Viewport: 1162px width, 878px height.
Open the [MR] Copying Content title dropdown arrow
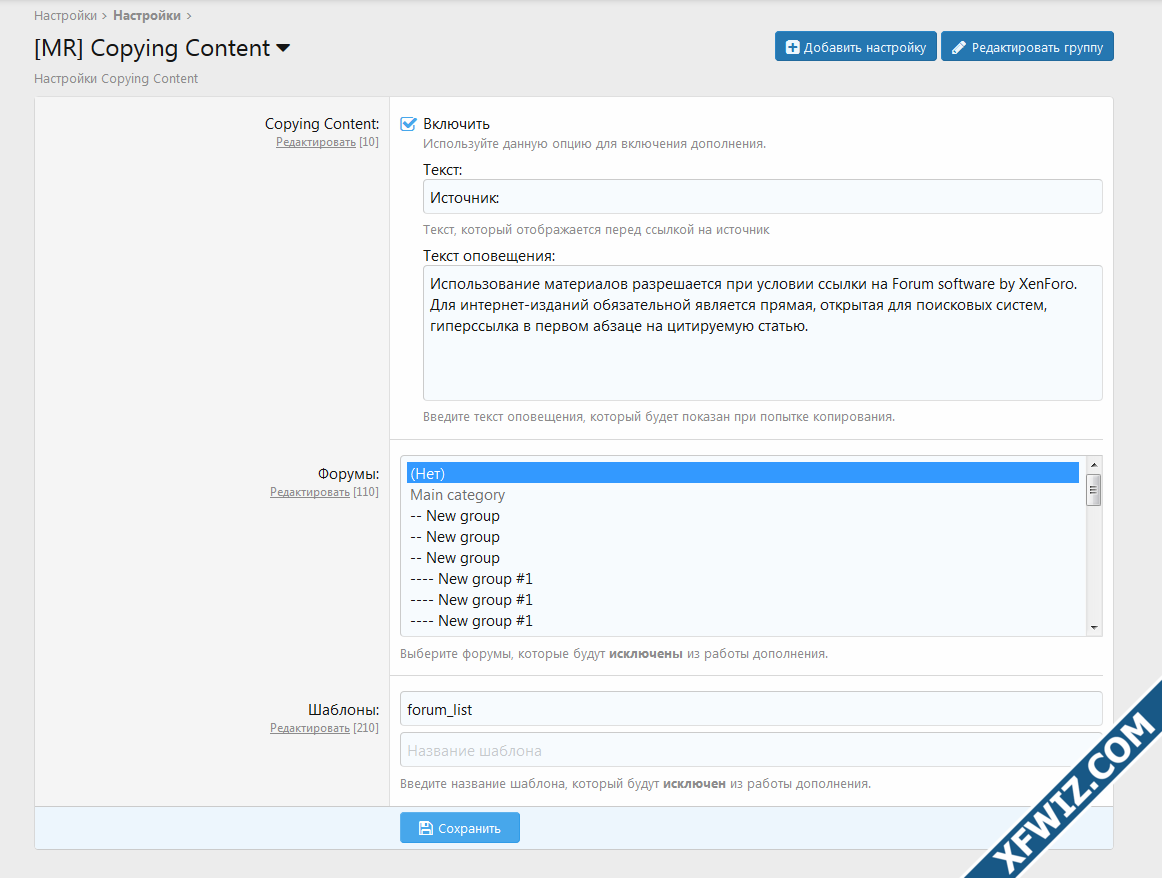point(283,48)
